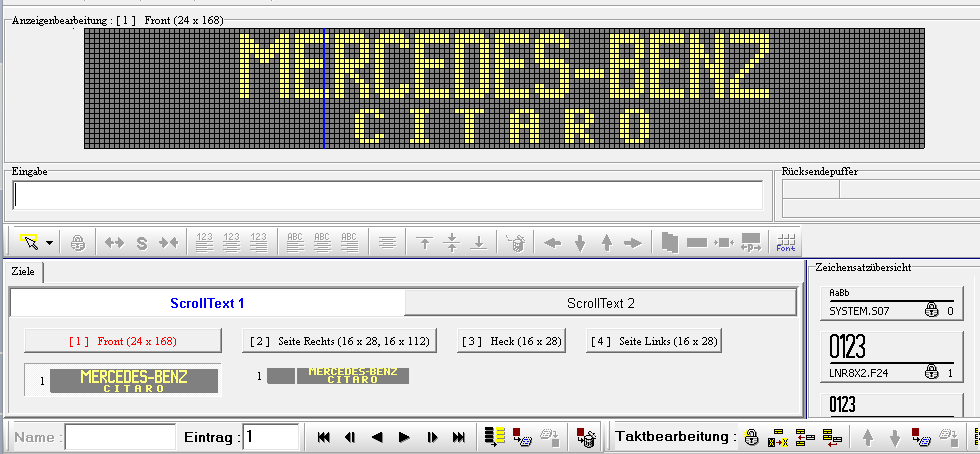Click the yellow Takt icon with a black arrow

pos(805,436)
